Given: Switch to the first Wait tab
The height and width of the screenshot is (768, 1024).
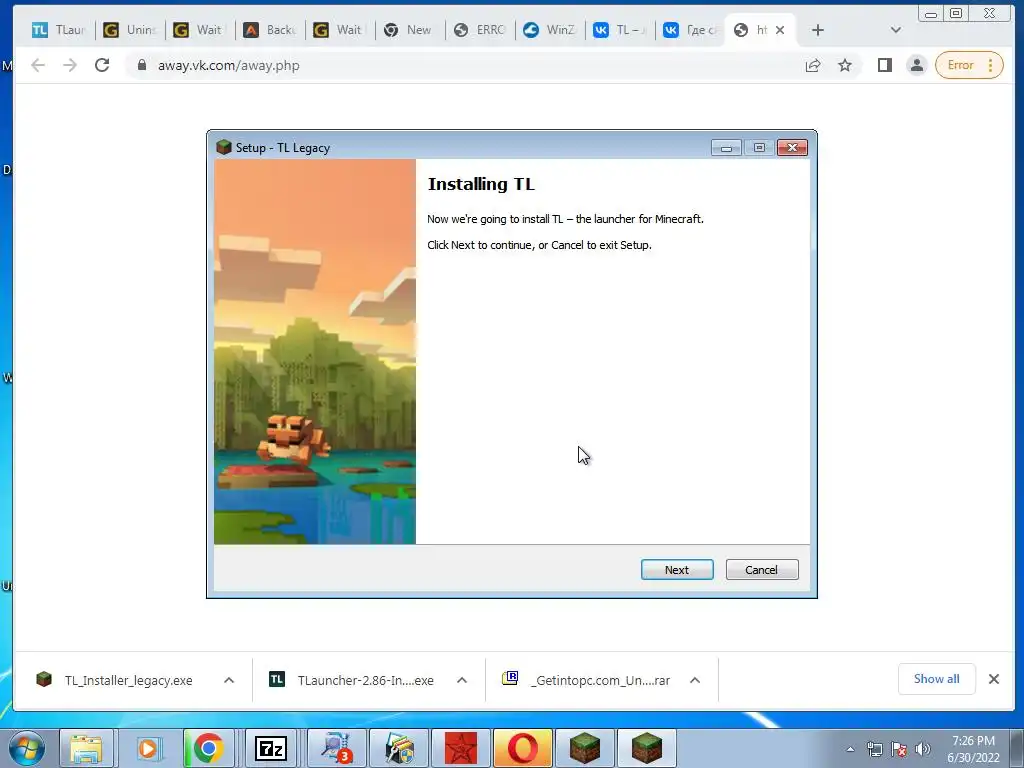Looking at the screenshot, I should (x=200, y=30).
